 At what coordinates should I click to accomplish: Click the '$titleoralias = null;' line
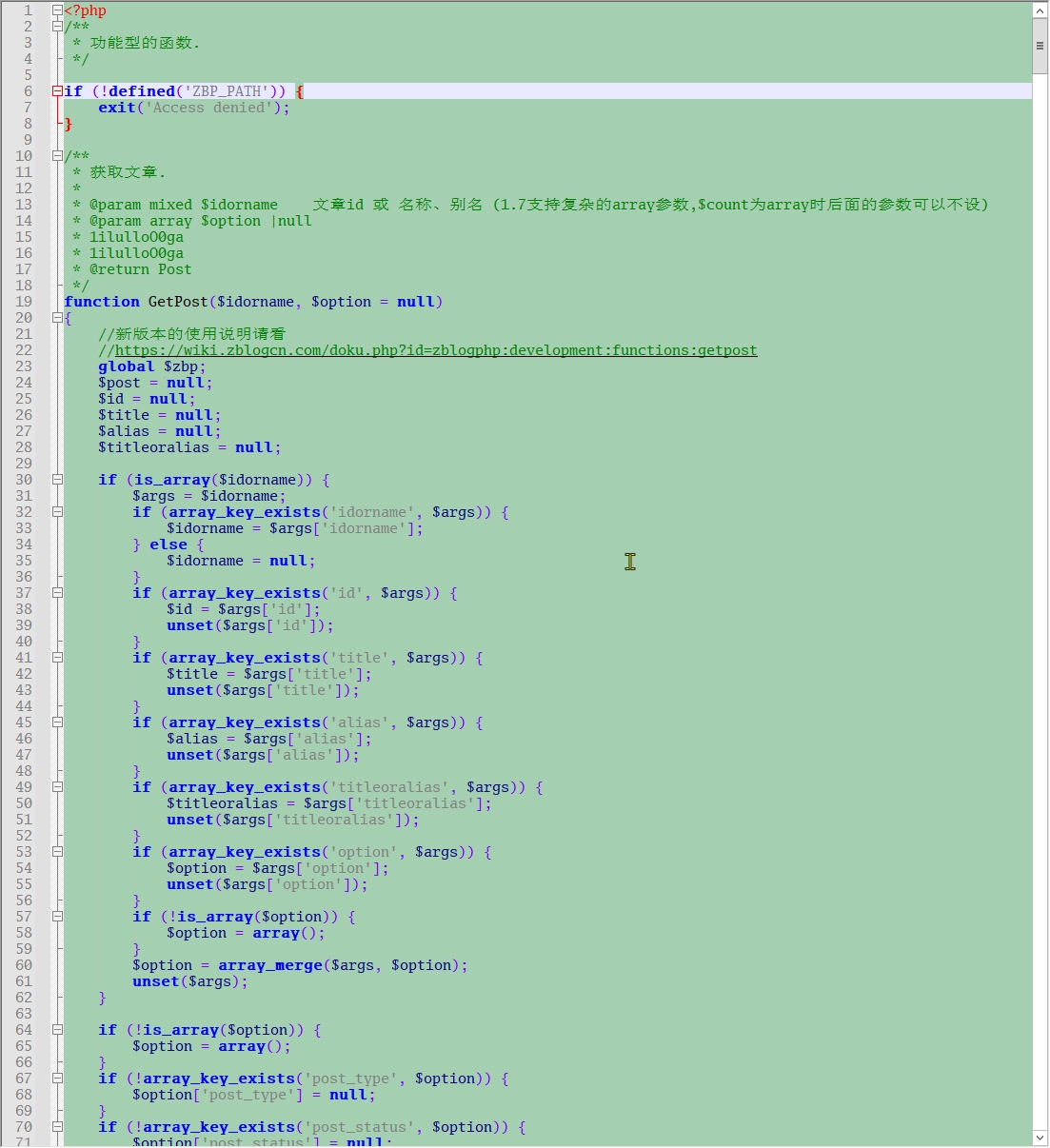click(189, 447)
